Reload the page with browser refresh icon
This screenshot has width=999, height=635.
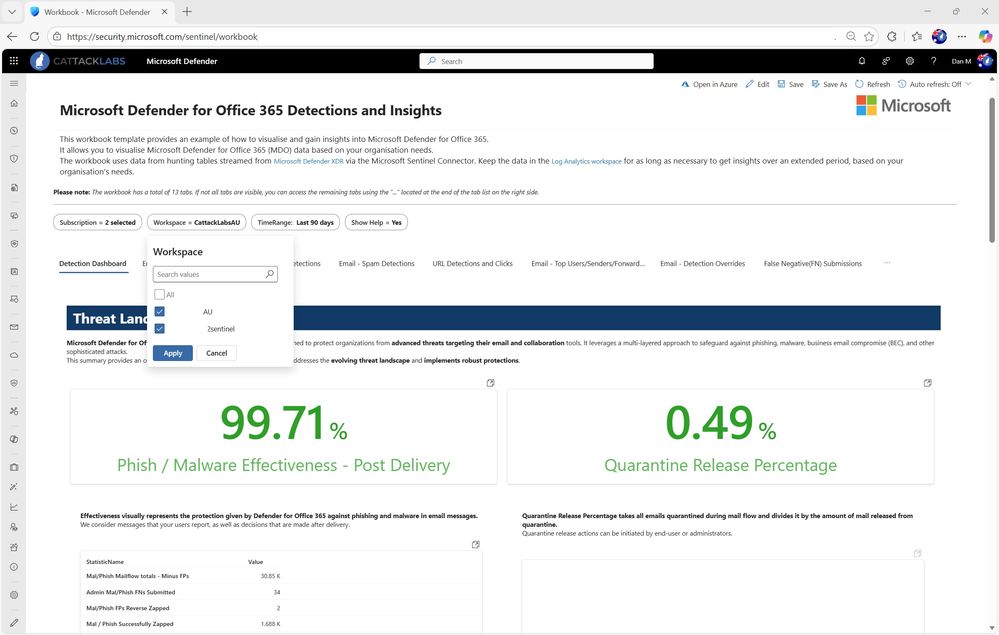34,36
